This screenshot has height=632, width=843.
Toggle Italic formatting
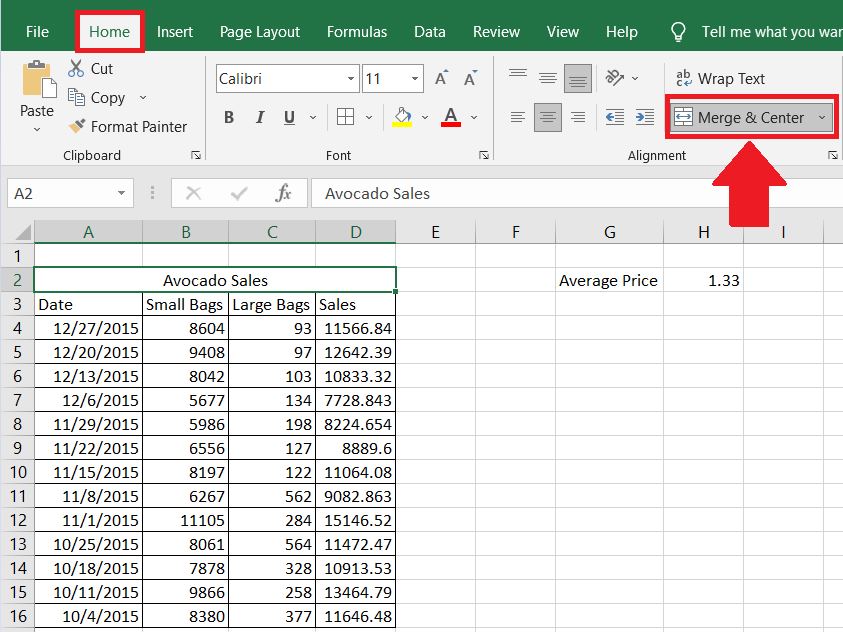(x=260, y=117)
